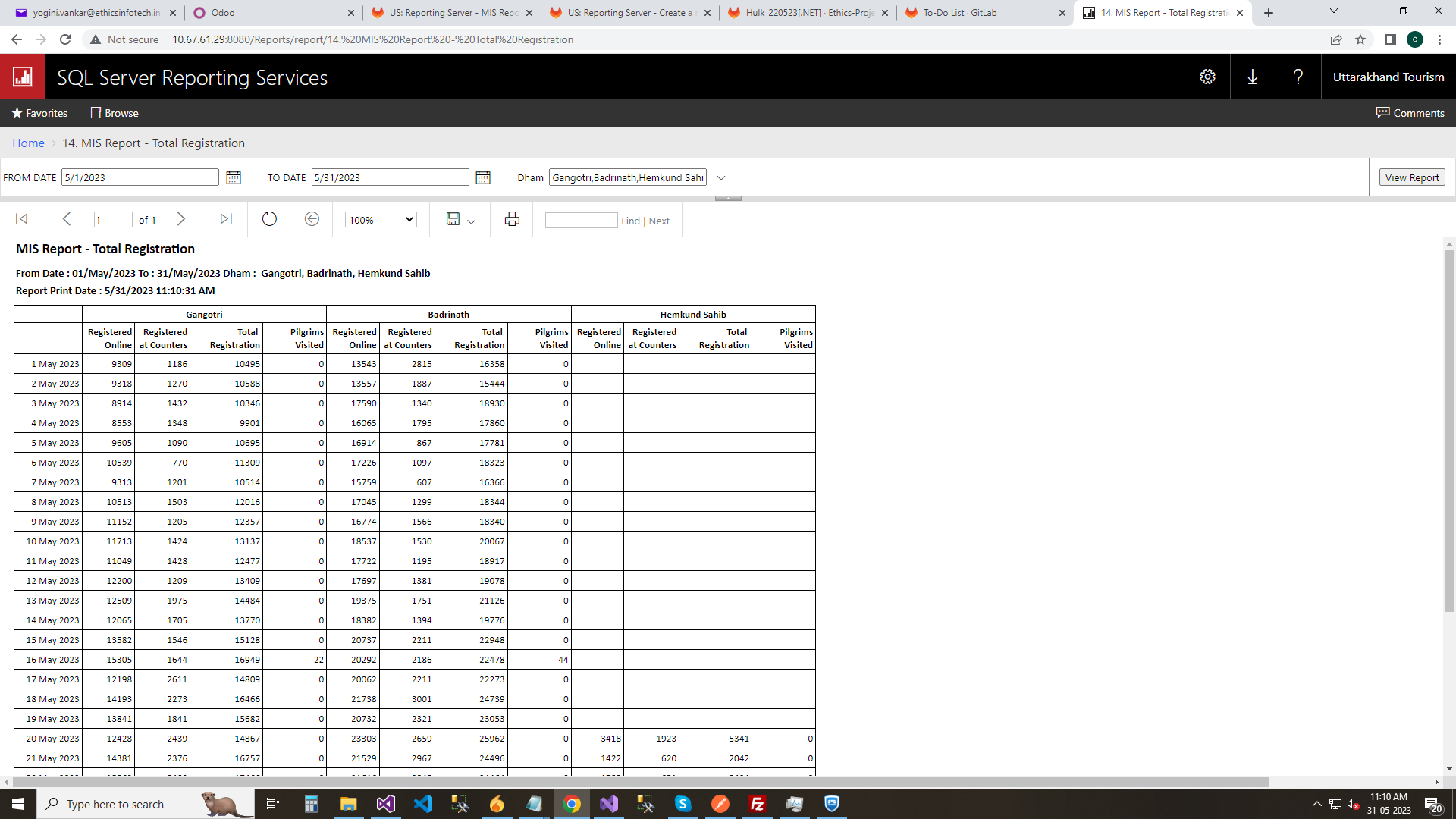Open Favorites in the navigation bar
Viewport: 1456px width, 819px height.
click(x=39, y=113)
